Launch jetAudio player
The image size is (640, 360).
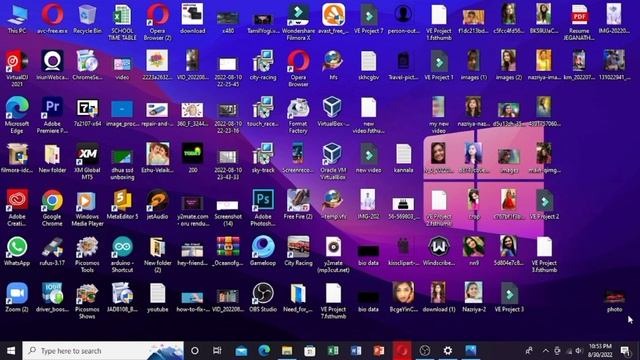[158, 205]
